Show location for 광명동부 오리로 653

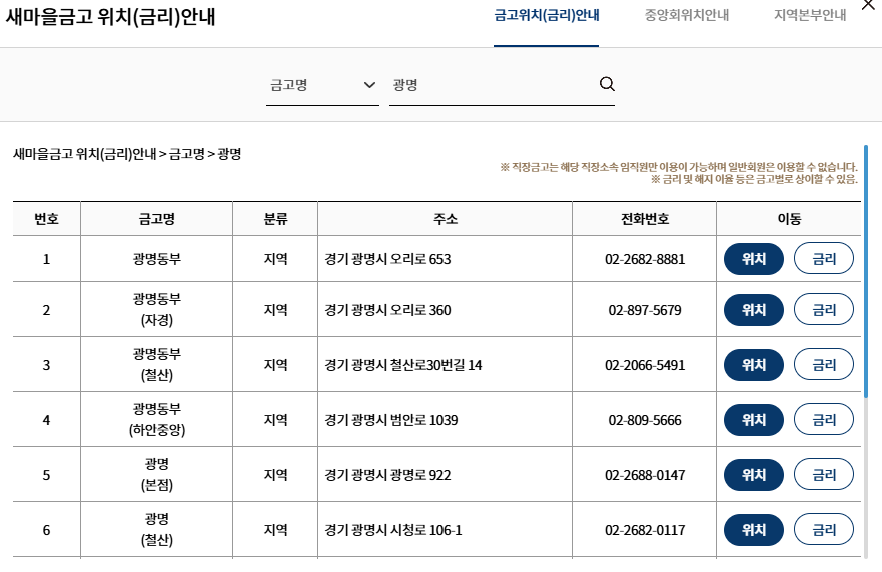754,259
